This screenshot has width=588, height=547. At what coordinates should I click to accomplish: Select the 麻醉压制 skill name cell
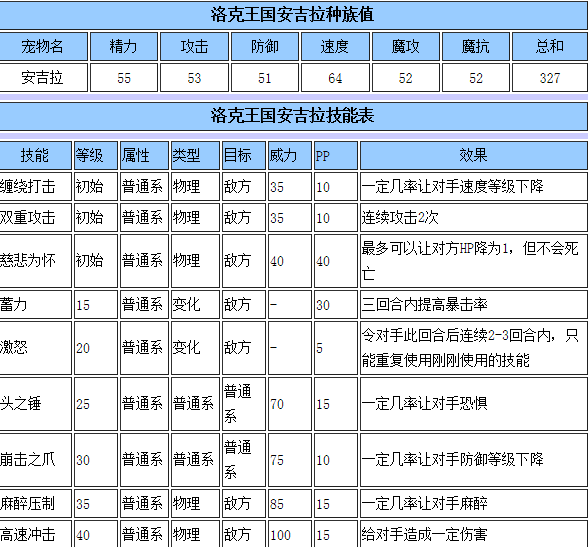[35, 503]
